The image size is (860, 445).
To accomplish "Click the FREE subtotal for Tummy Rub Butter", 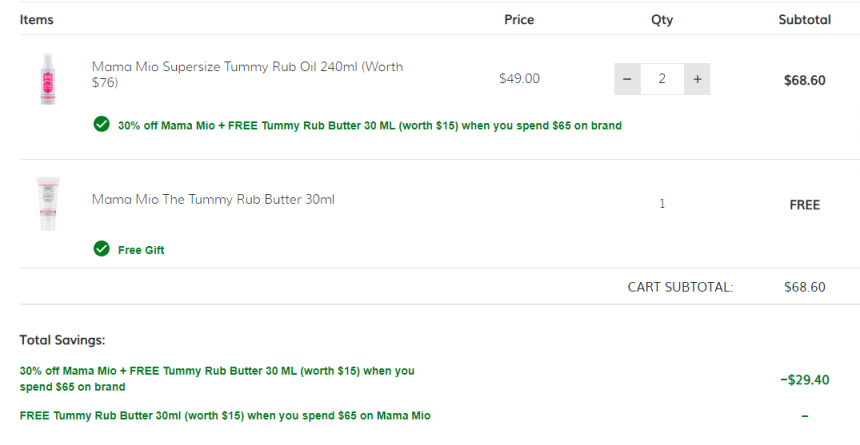I will 805,205.
